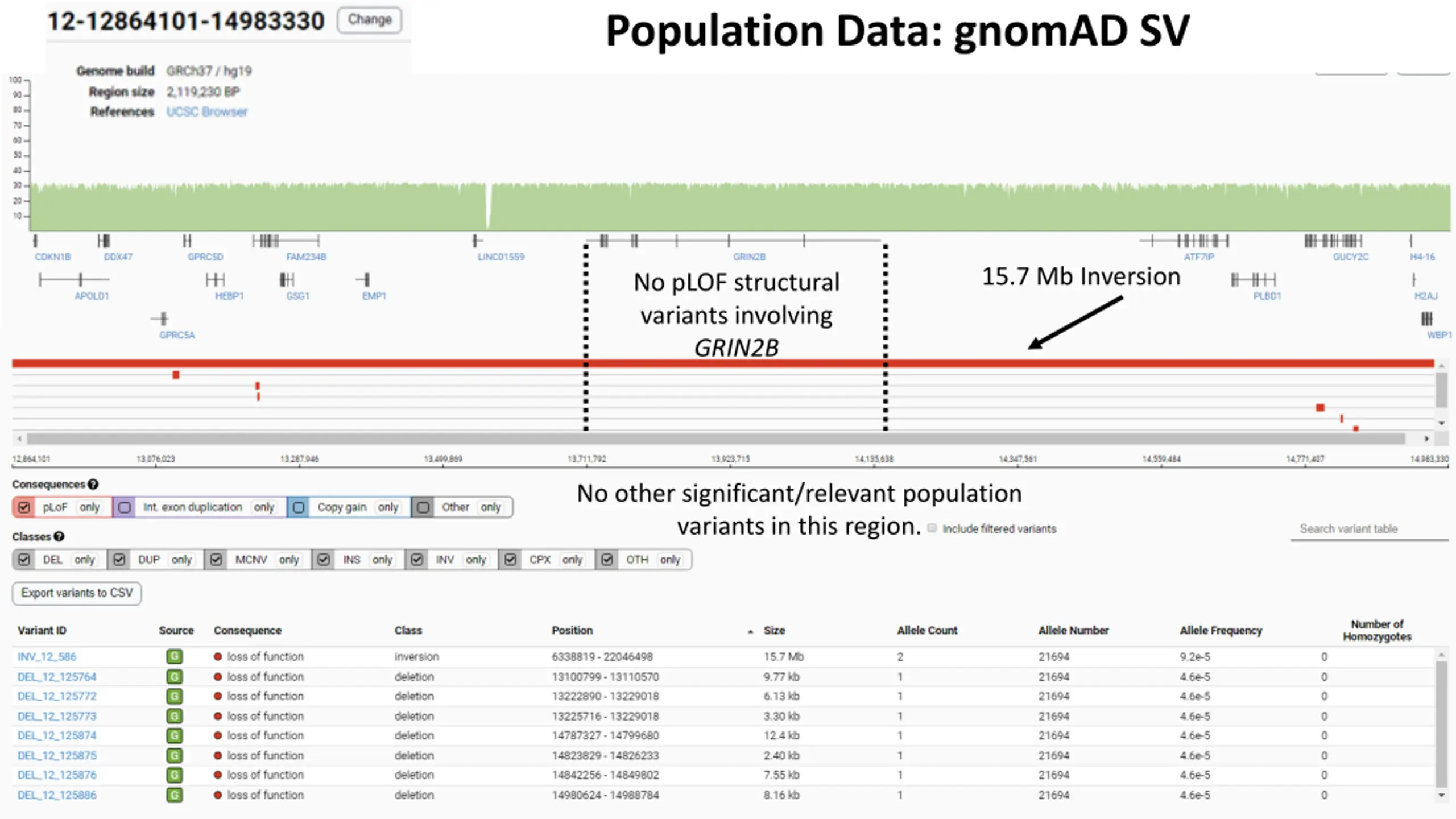Click the variant table vertical scrollbar
The height and width of the screenshot is (819, 1456).
[1441, 724]
